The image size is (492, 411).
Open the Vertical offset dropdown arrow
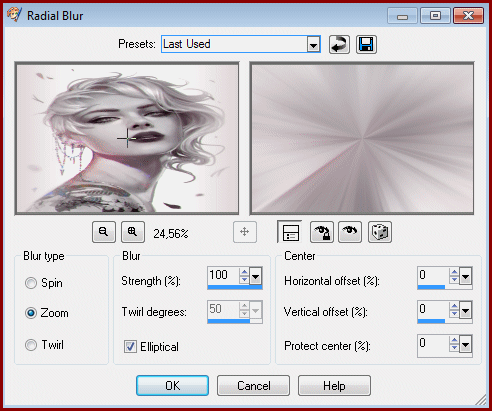pyautogui.click(x=466, y=310)
